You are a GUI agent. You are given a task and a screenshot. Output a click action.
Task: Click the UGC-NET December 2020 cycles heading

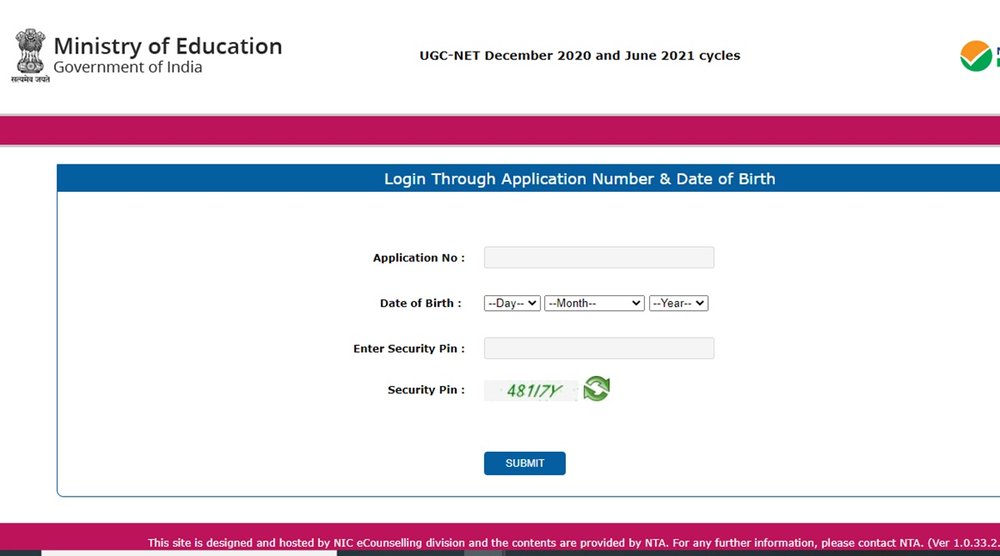click(x=580, y=55)
